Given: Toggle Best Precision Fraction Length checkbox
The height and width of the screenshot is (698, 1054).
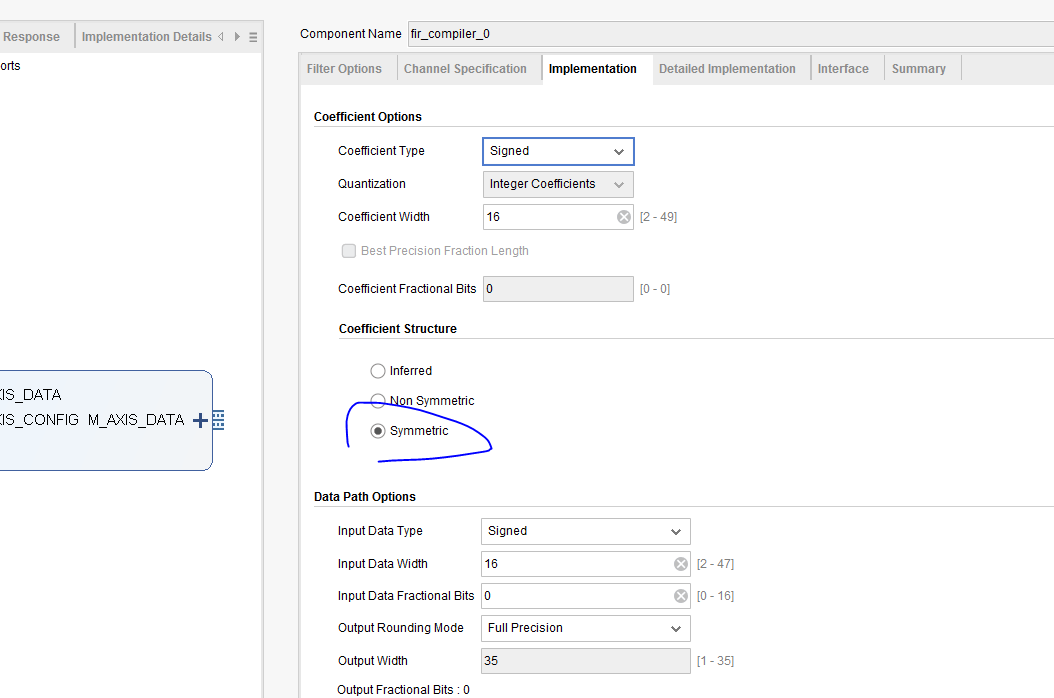Looking at the screenshot, I should click(x=348, y=251).
